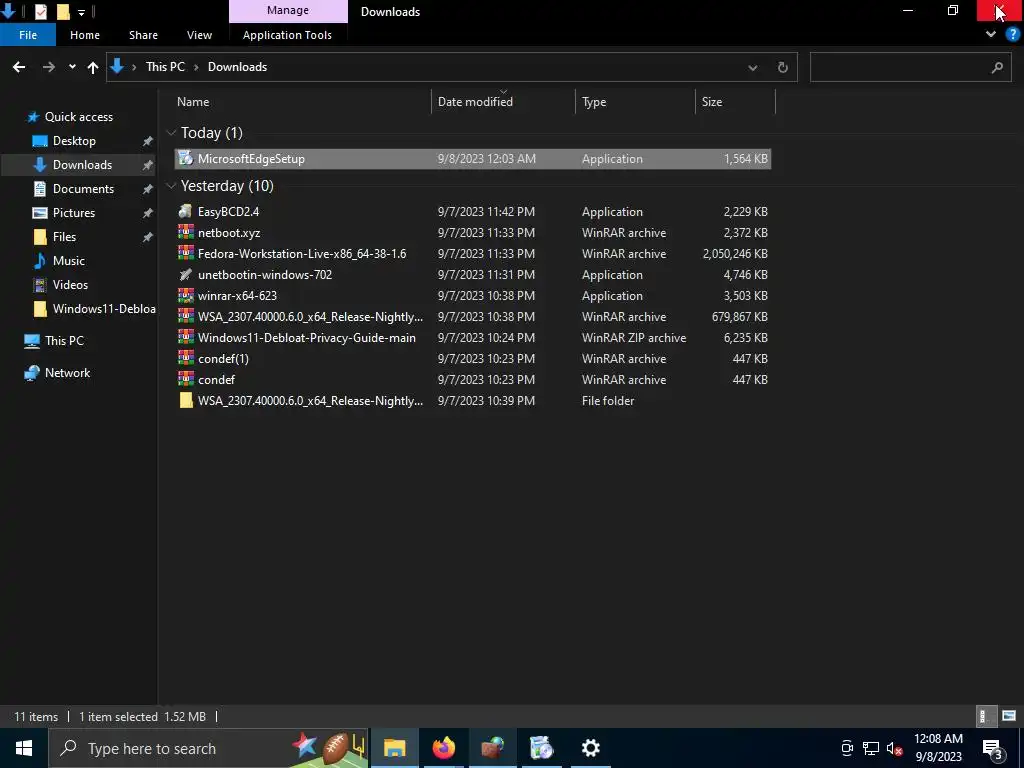Select the EasyBCD2.4 application icon
This screenshot has height=768, width=1024.
[x=185, y=211]
